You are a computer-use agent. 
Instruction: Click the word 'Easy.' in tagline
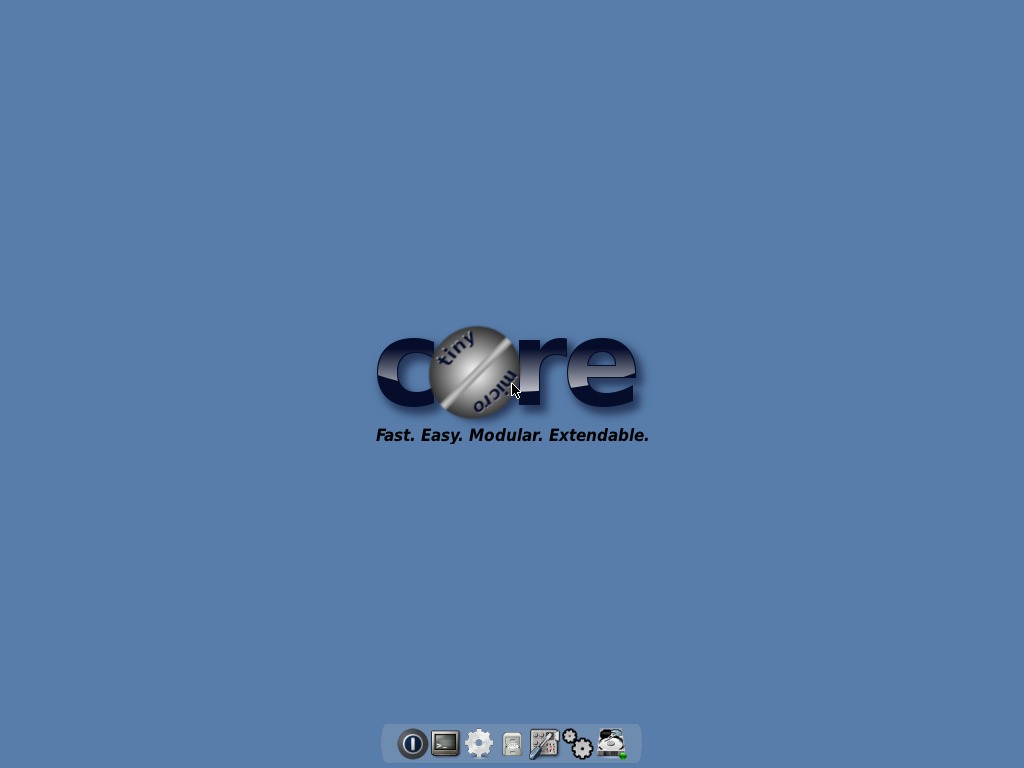[442, 435]
